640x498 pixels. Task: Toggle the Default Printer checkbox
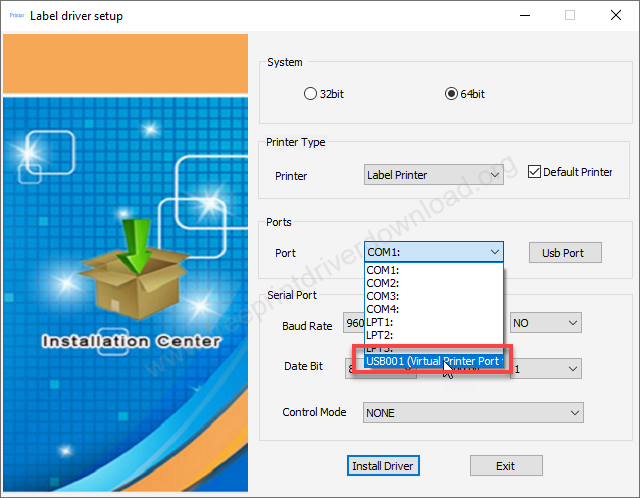coord(534,172)
